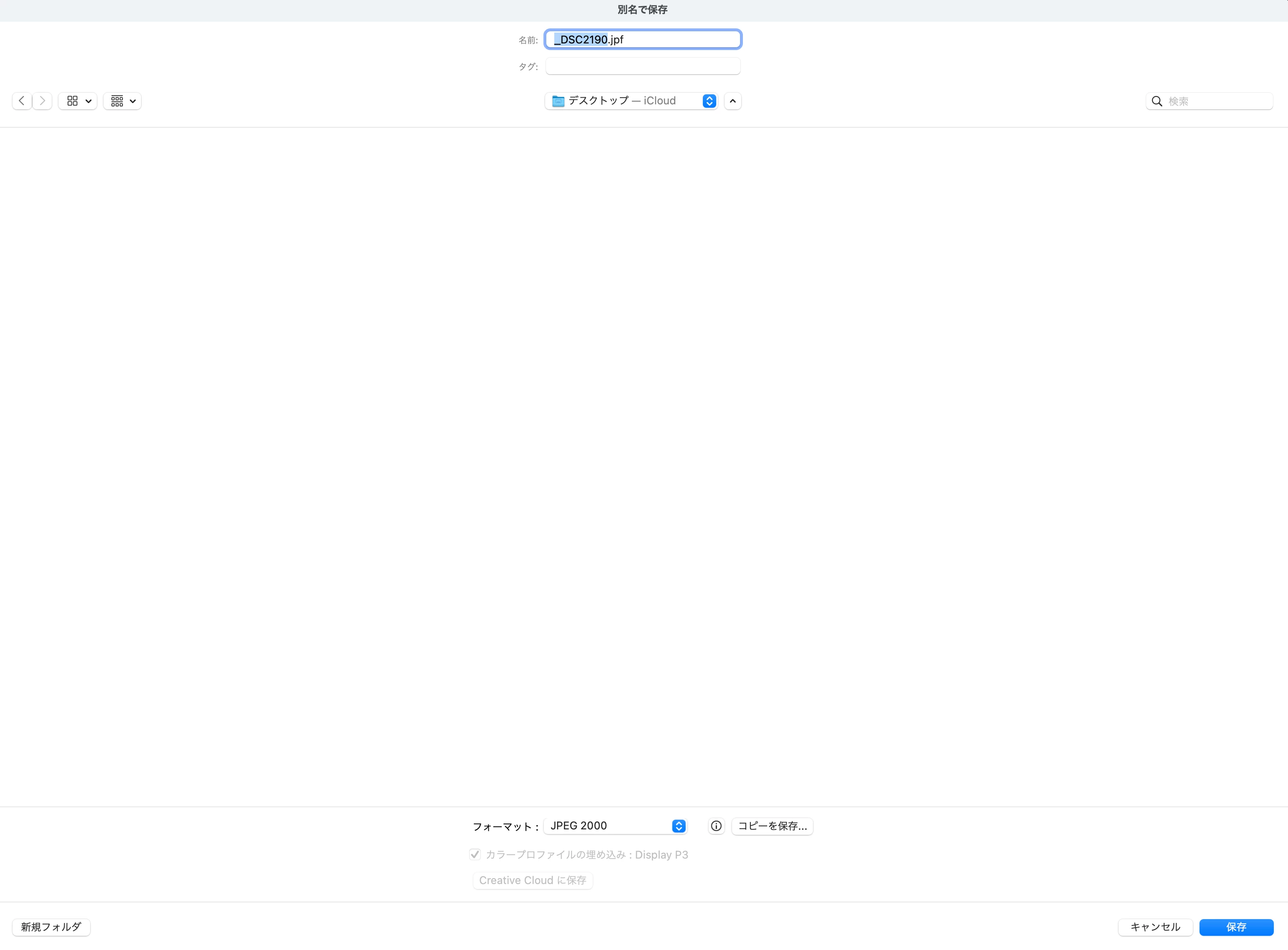1288x950 pixels.
Task: Click the forward navigation arrow
Action: pyautogui.click(x=43, y=101)
